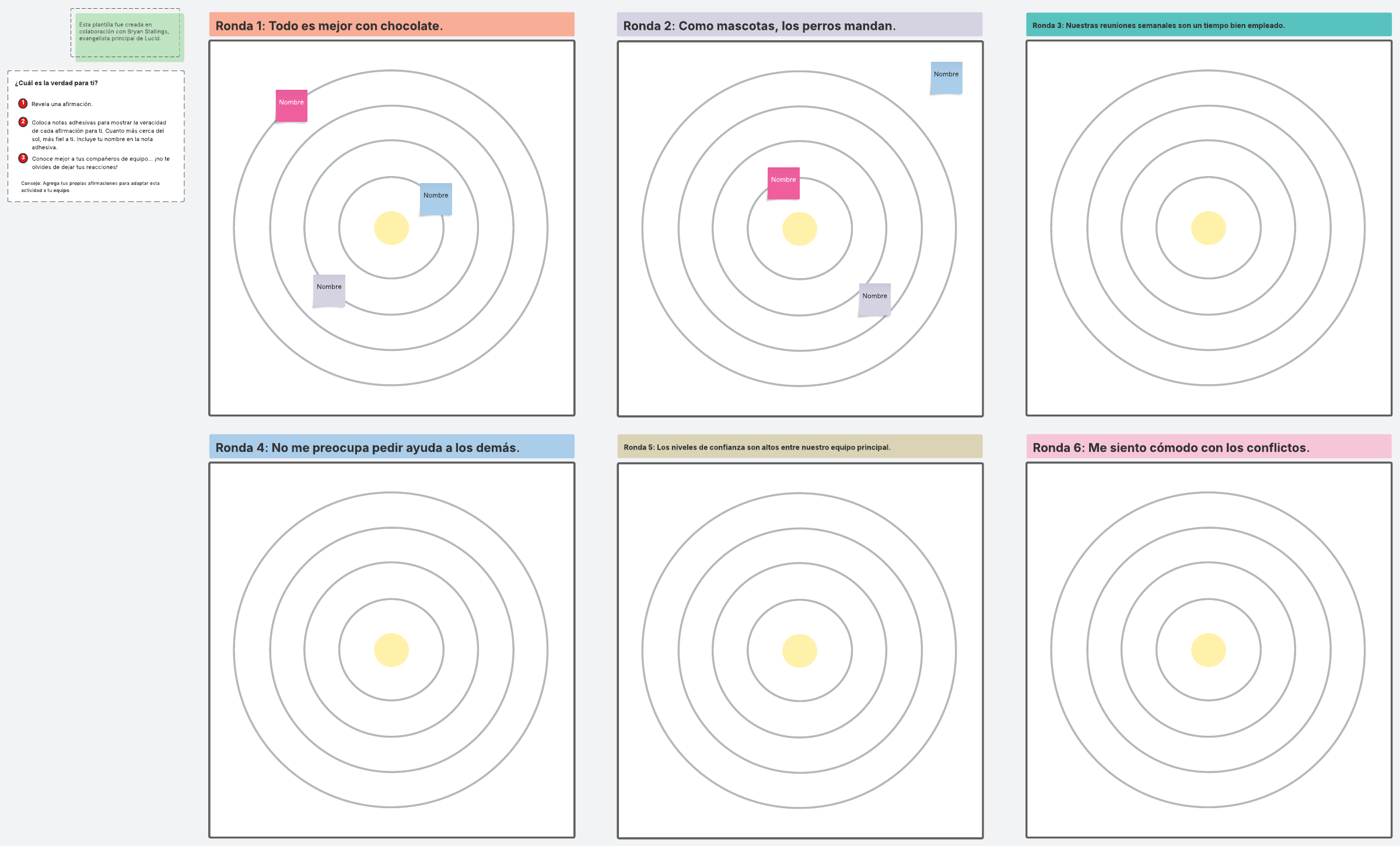Click red step 1 circle icon

tap(23, 103)
